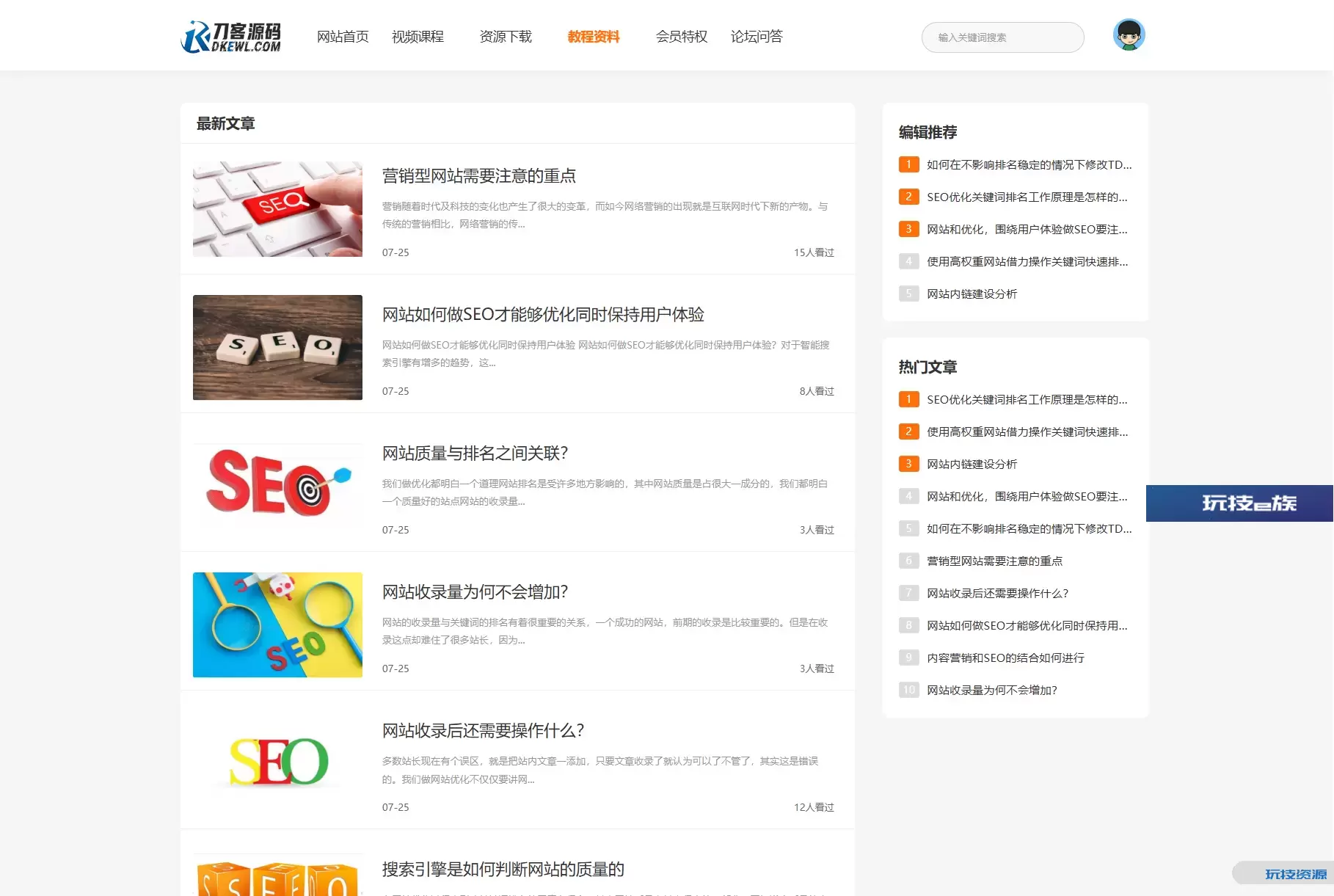The width and height of the screenshot is (1334, 896).
Task: Click the orange SEO cubes thumbnail
Action: click(277, 876)
